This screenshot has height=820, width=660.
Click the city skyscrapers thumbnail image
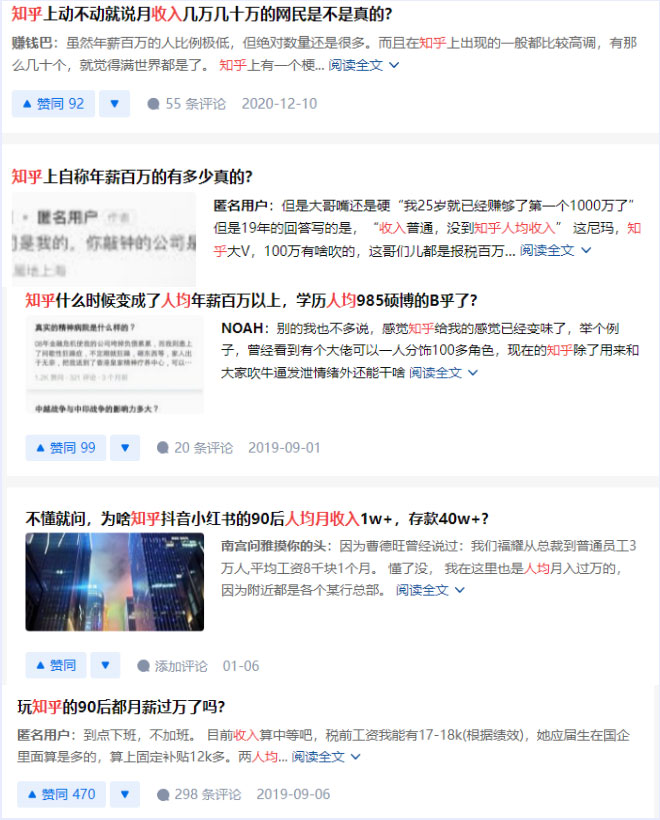click(x=114, y=581)
